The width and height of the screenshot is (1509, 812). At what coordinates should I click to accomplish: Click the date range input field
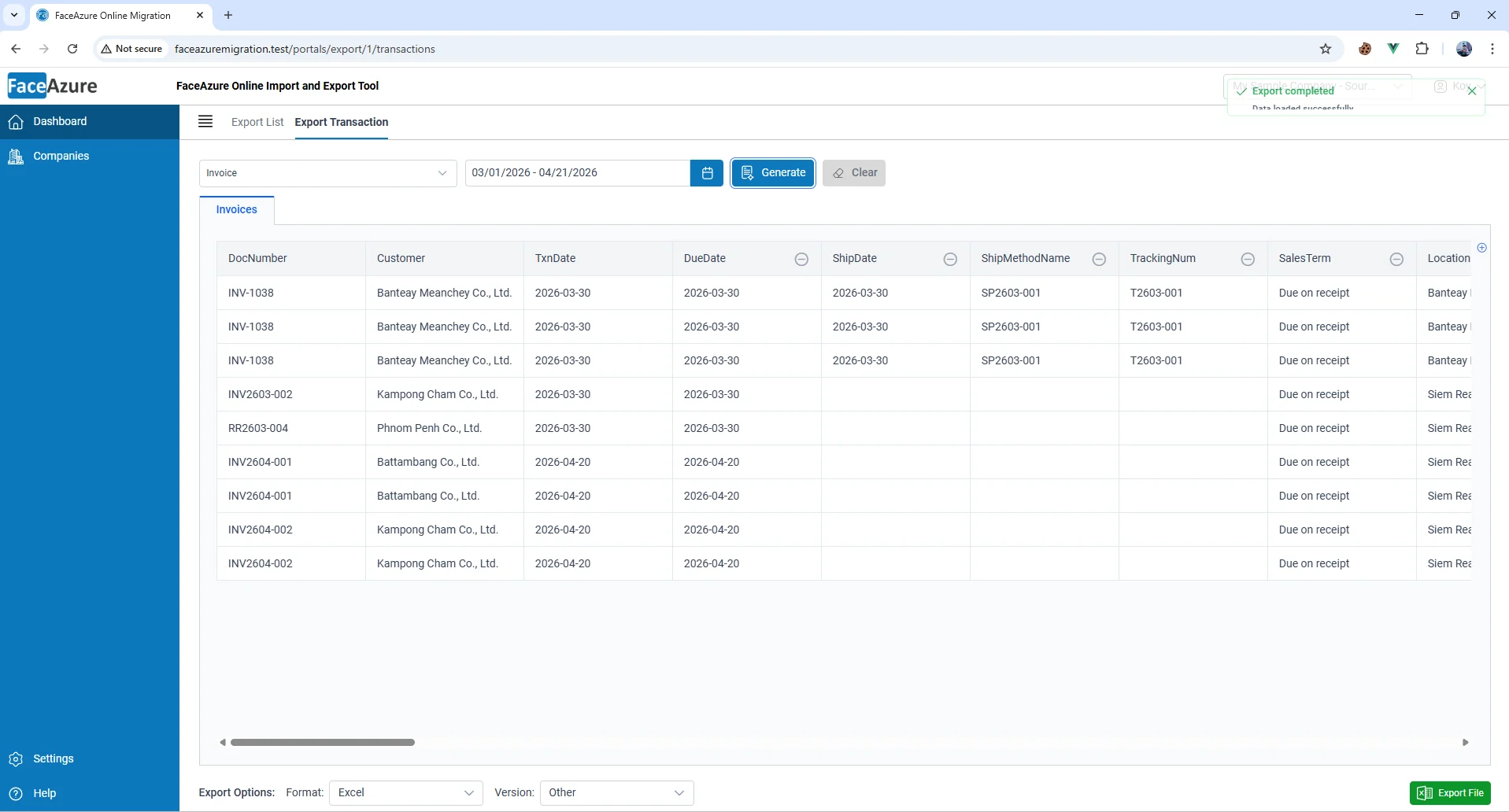point(578,173)
